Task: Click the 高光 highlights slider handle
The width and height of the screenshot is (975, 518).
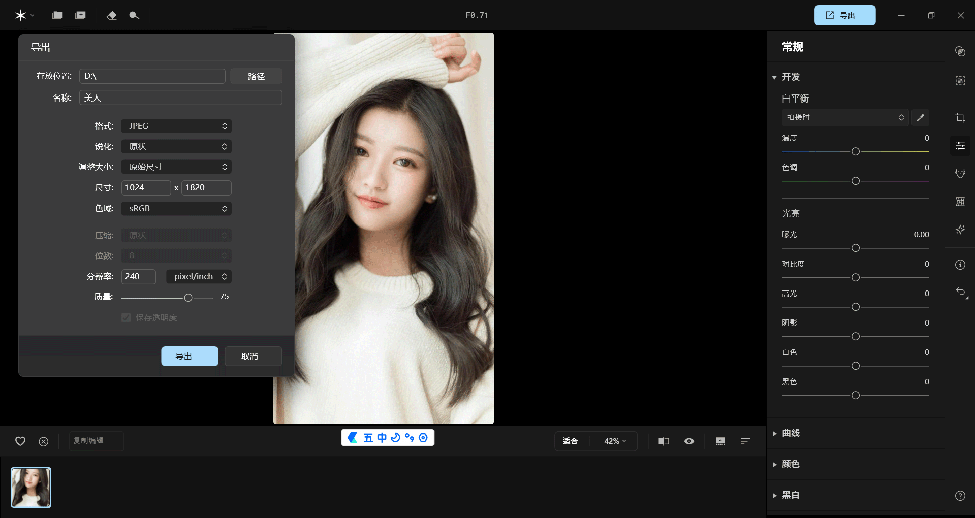Action: click(856, 307)
